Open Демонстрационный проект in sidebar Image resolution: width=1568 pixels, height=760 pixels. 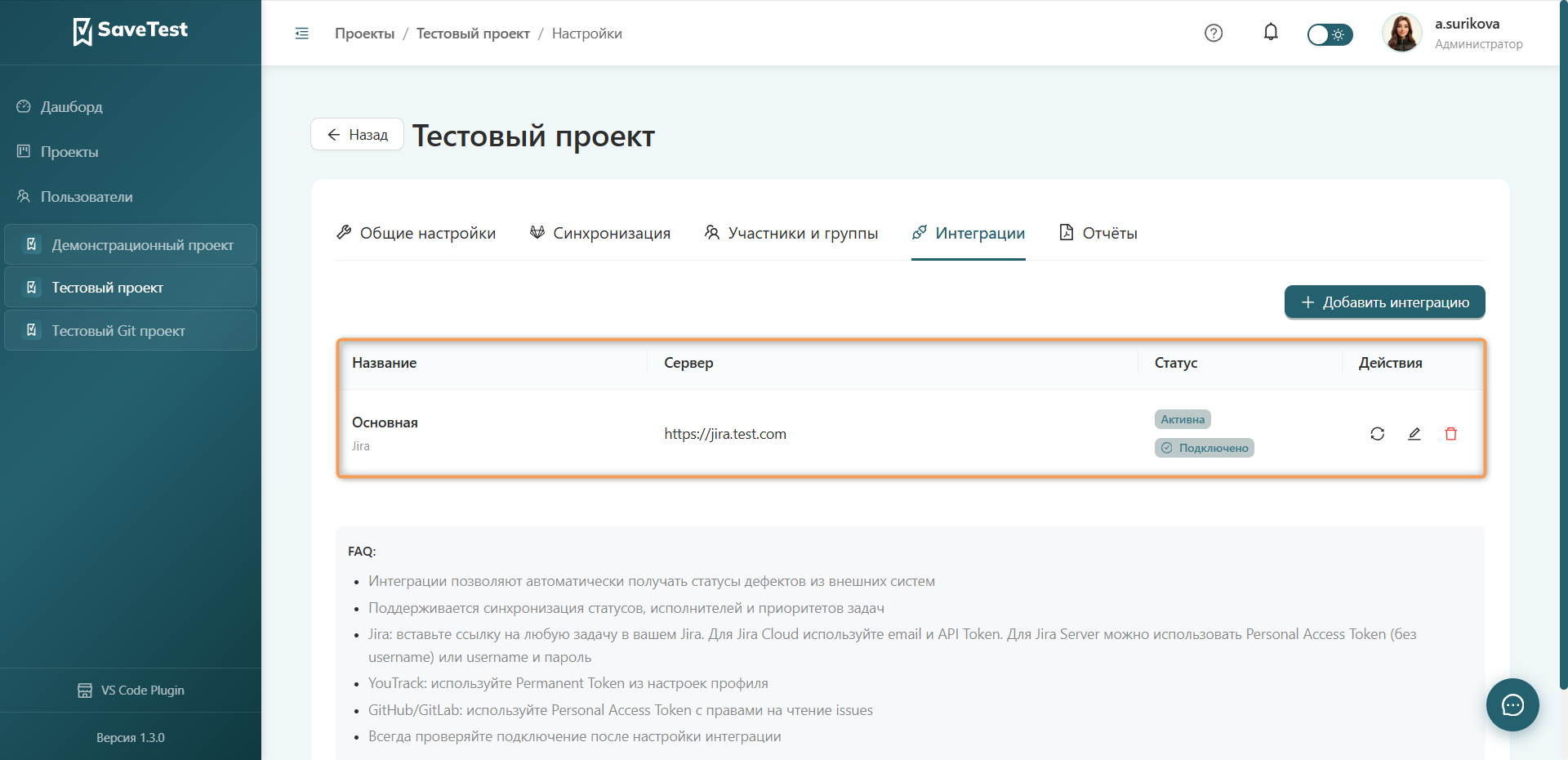click(131, 244)
